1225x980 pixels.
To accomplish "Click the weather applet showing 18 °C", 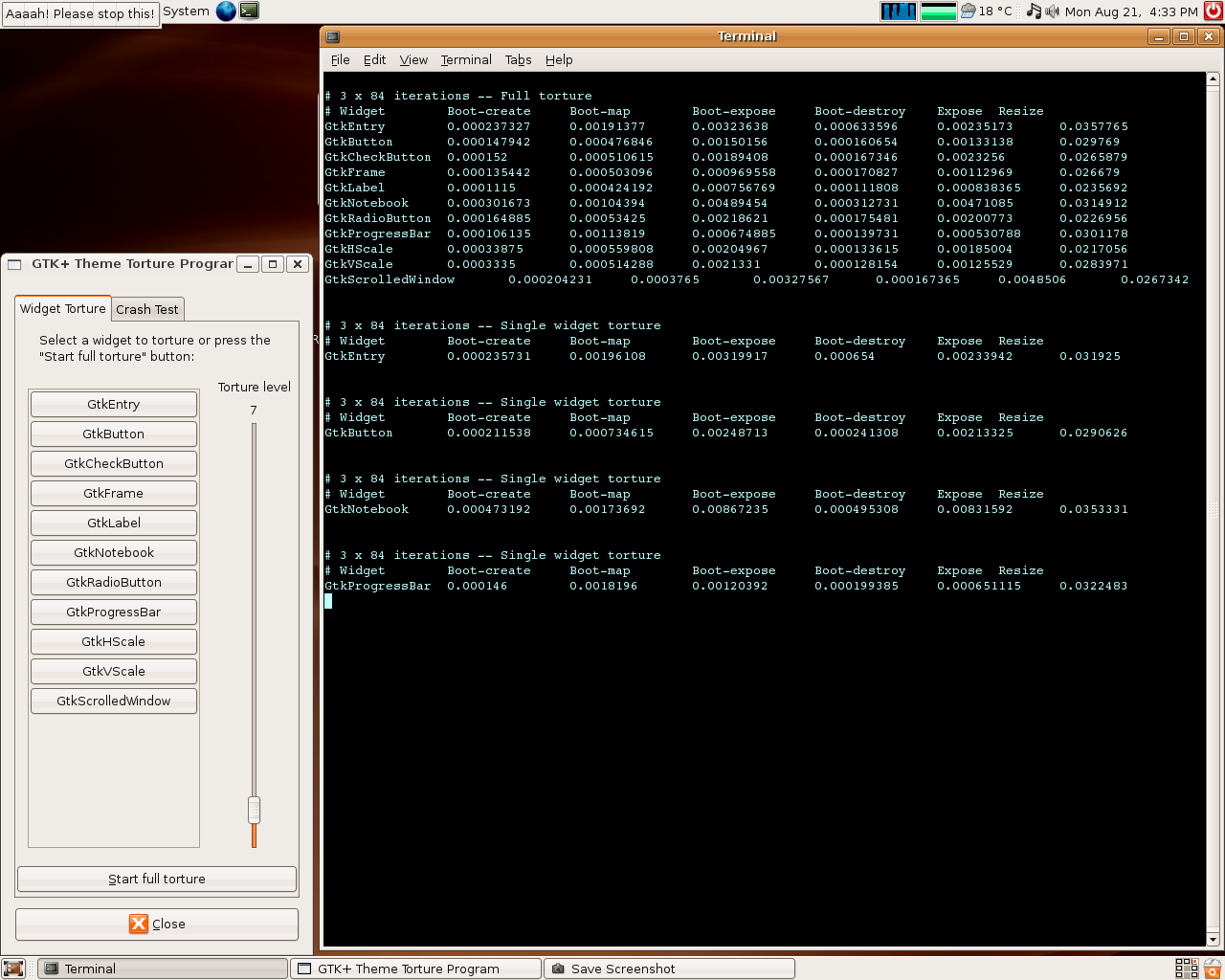I will pos(987,11).
